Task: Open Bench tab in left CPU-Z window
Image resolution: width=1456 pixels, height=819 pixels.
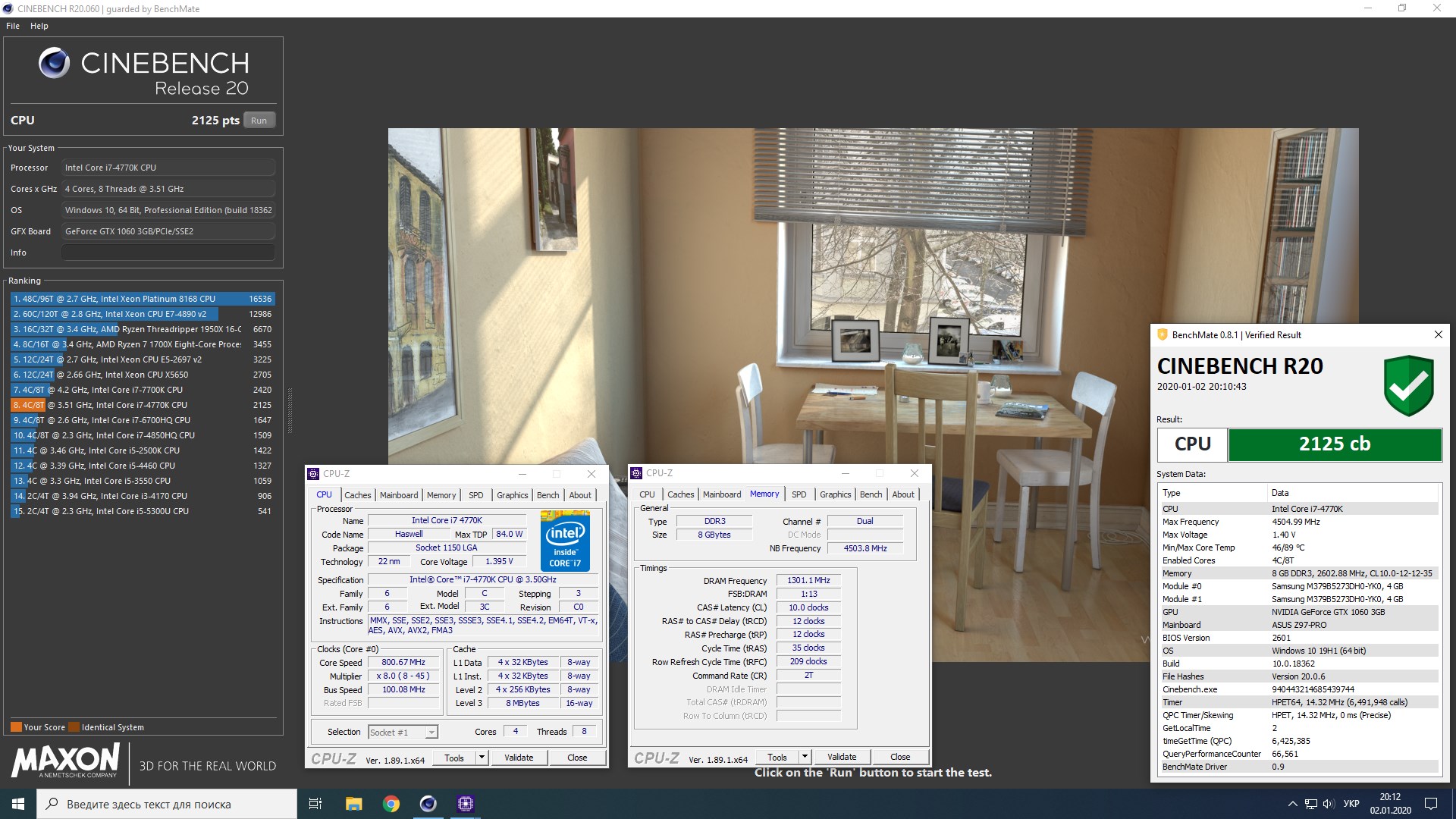Action: [548, 495]
